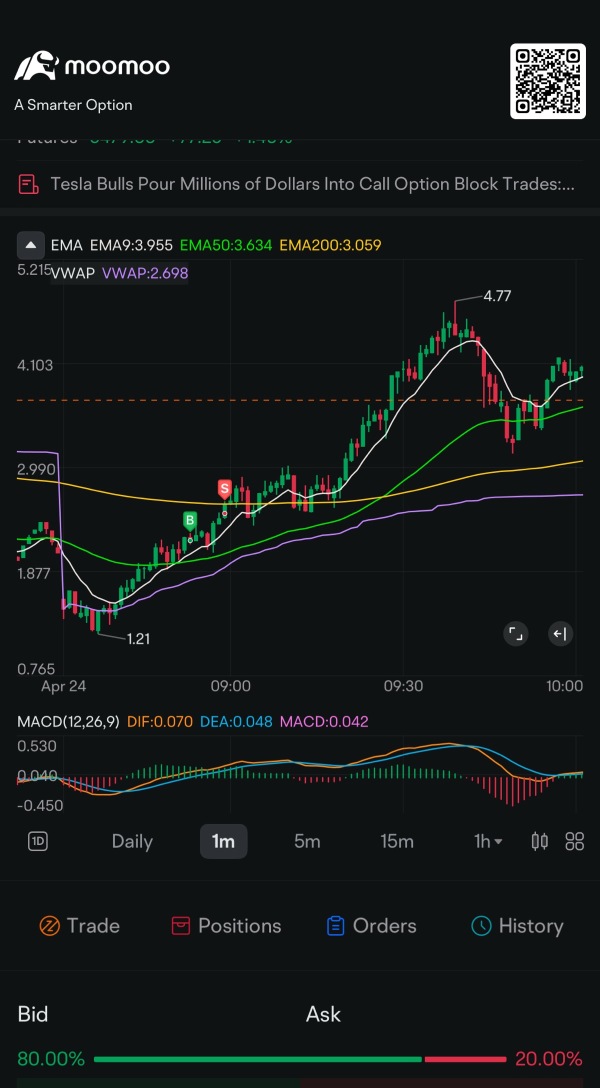Switch to the 5m timeframe
This screenshot has height=1088, width=600.
[x=307, y=842]
